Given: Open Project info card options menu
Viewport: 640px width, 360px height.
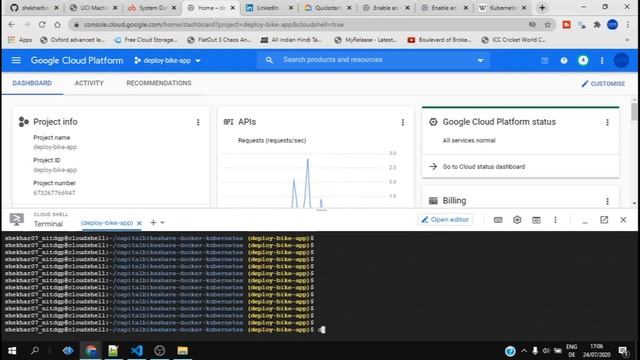Looking at the screenshot, I should click(x=198, y=122).
